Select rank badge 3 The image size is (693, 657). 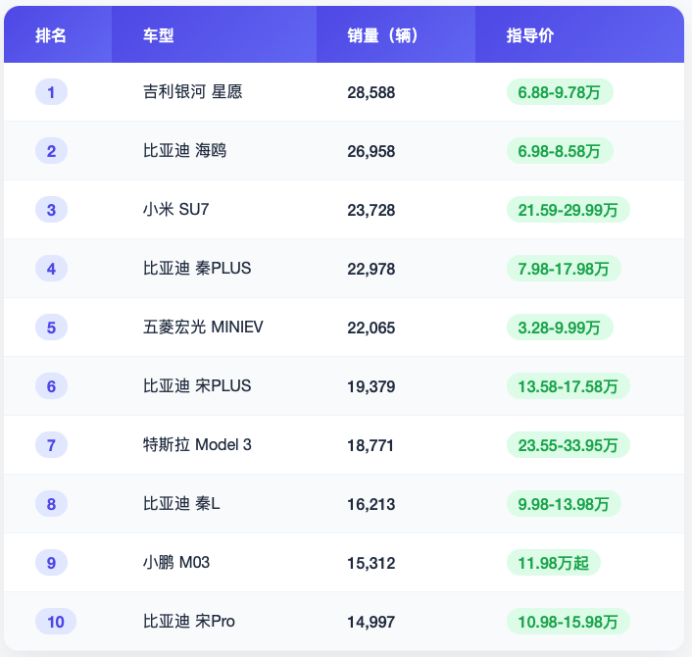[51, 209]
